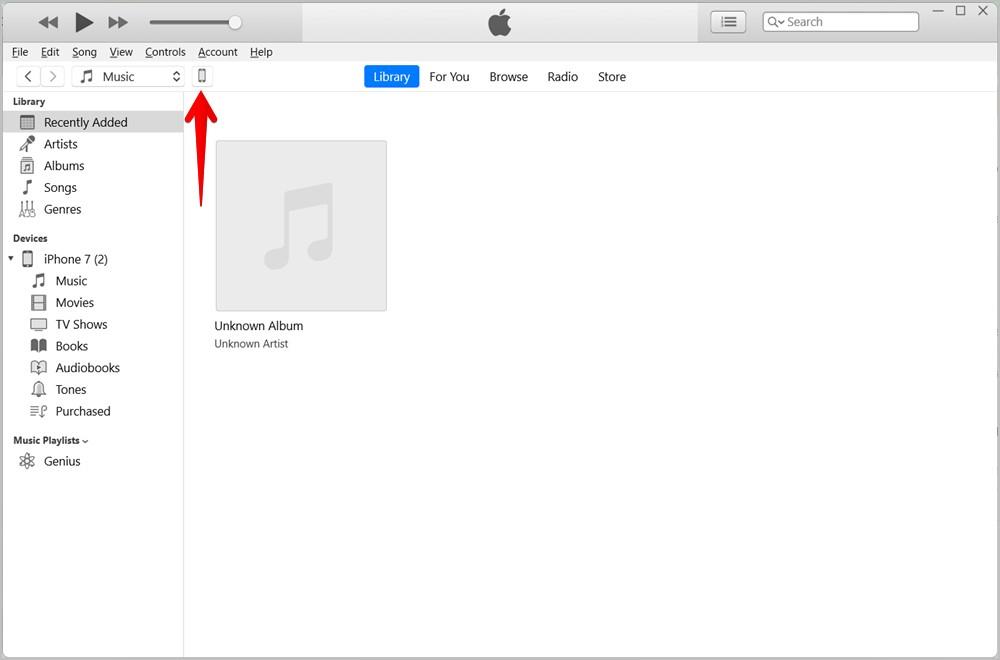Open the File menu
1000x660 pixels.
coord(20,52)
